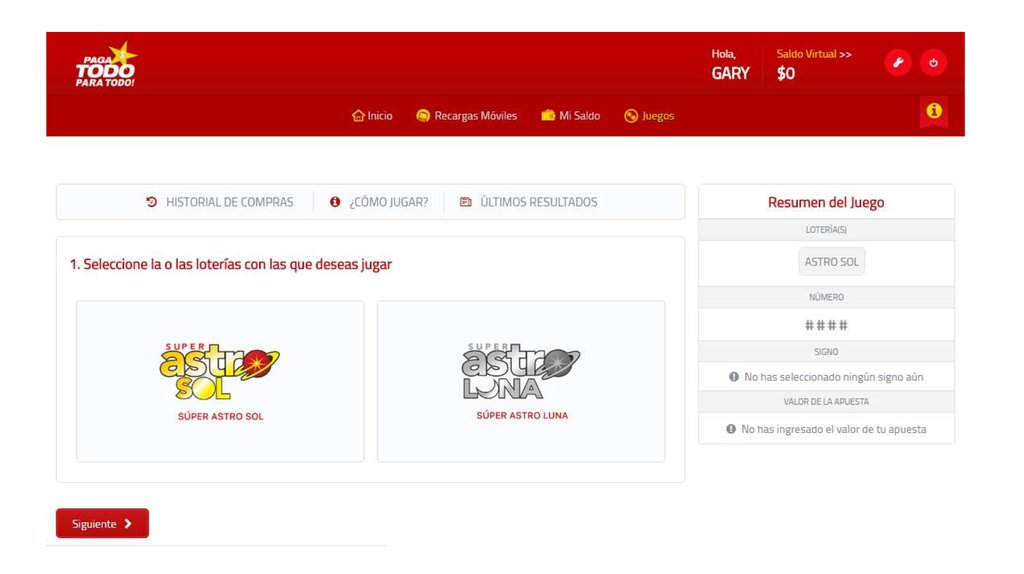Select the Súper Astro Luna lottery card

[521, 381]
